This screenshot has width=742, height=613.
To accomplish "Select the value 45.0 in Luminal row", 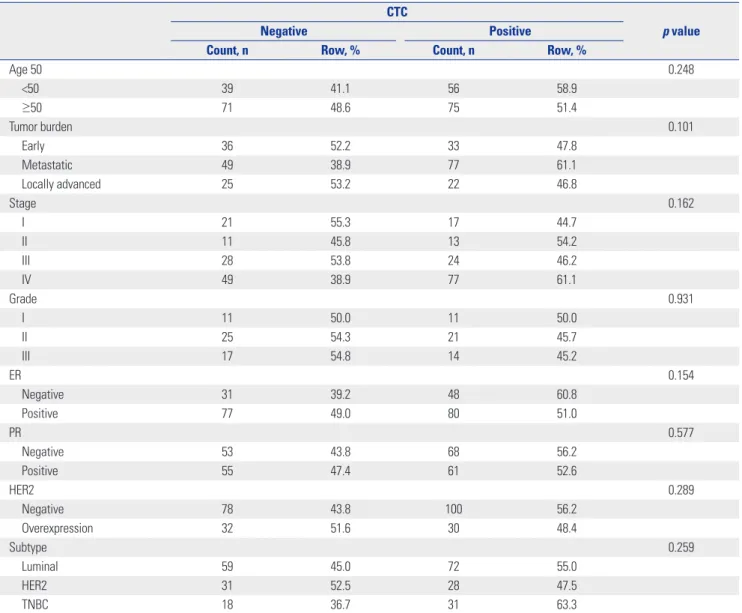I will 340,567.
